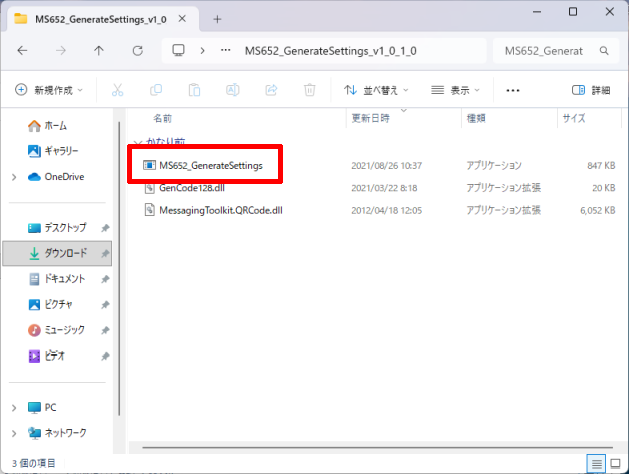Expand the PC tree node

[x=14, y=407]
